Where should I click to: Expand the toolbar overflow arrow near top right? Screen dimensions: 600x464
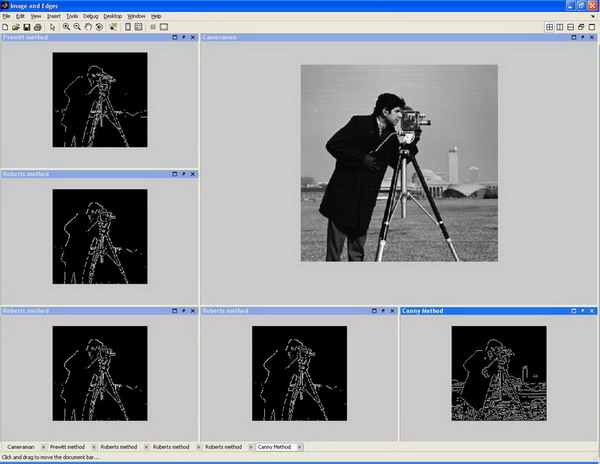593,16
